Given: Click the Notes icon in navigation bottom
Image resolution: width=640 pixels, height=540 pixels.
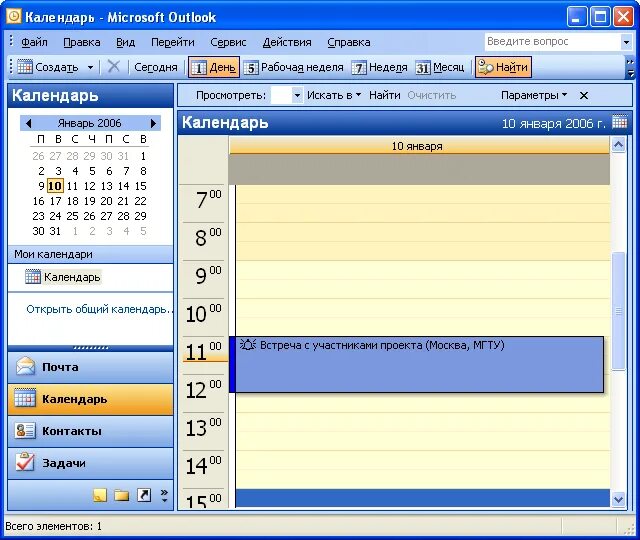Looking at the screenshot, I should 100,495.
